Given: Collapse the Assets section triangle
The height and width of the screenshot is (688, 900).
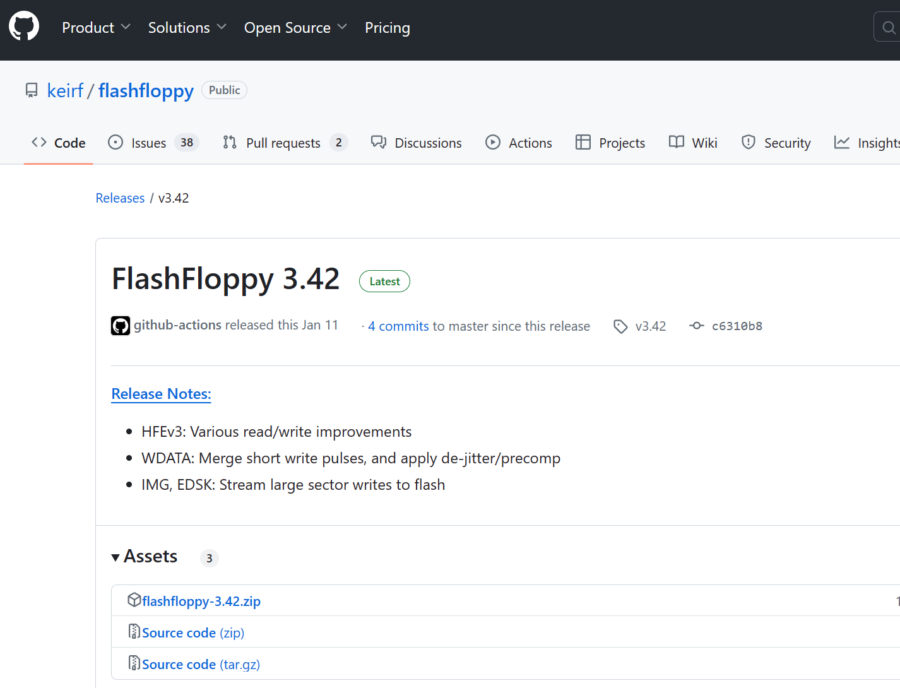Looking at the screenshot, I should click(x=115, y=557).
